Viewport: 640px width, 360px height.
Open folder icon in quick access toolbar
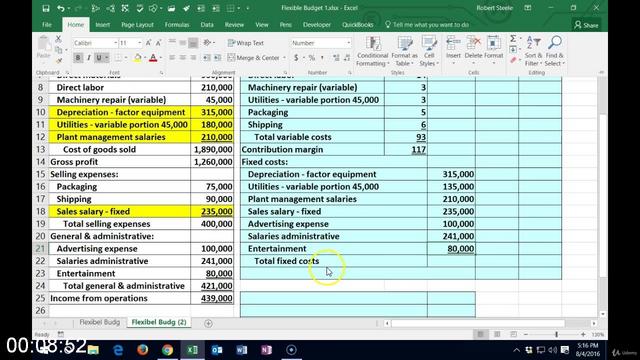171,8
